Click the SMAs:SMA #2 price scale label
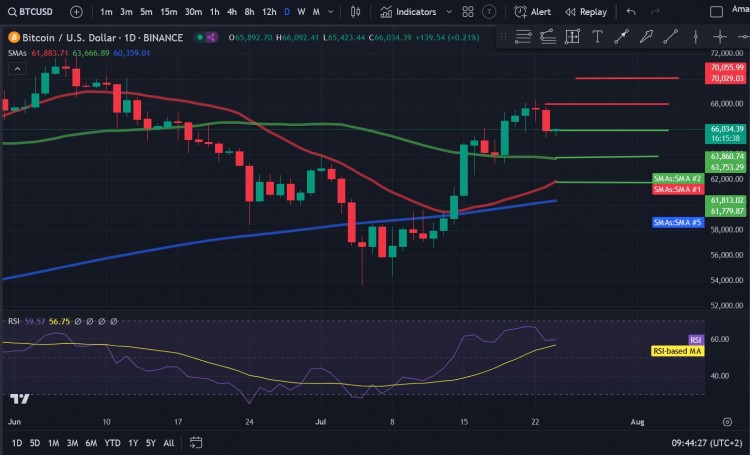The image size is (750, 455). click(x=677, y=178)
